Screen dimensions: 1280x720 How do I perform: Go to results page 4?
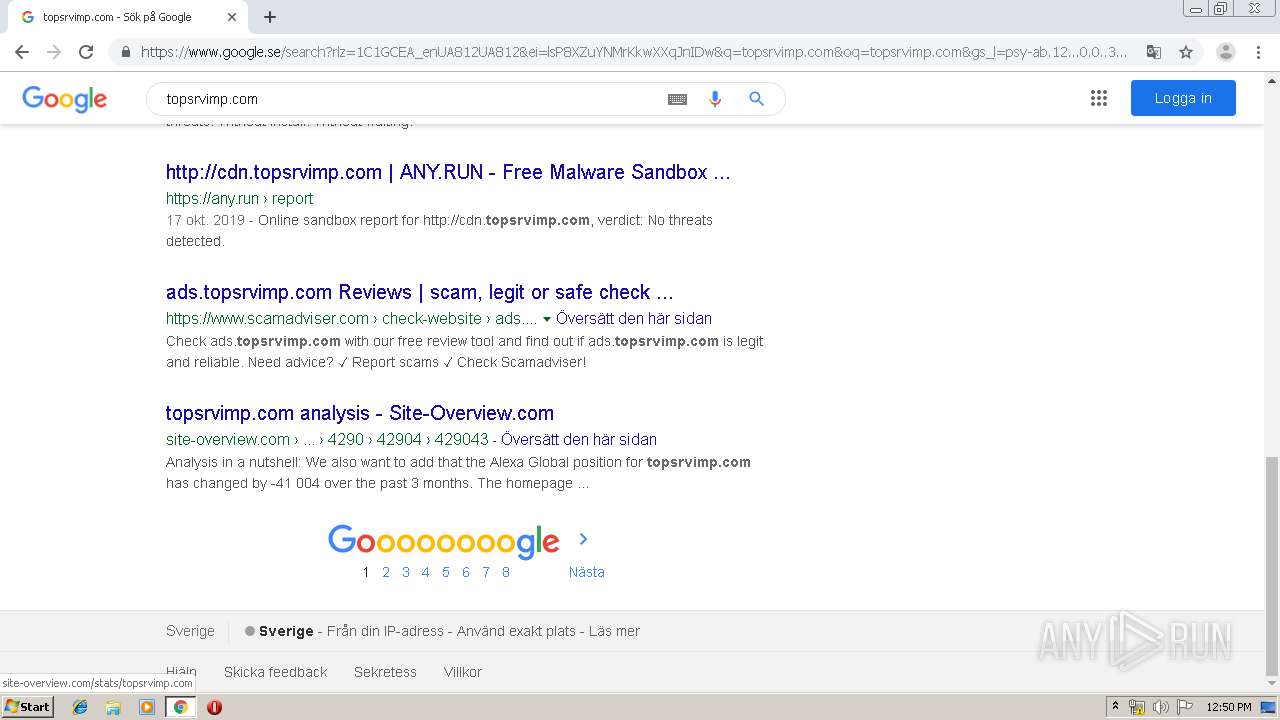[426, 572]
